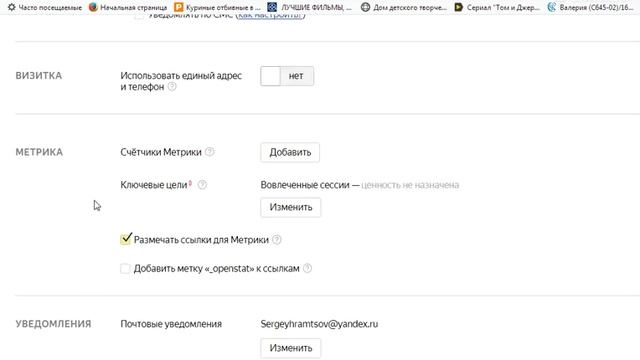Show help icon next to 'Счётчики Метрики'
Screen dimensions: 640x360
[209, 152]
